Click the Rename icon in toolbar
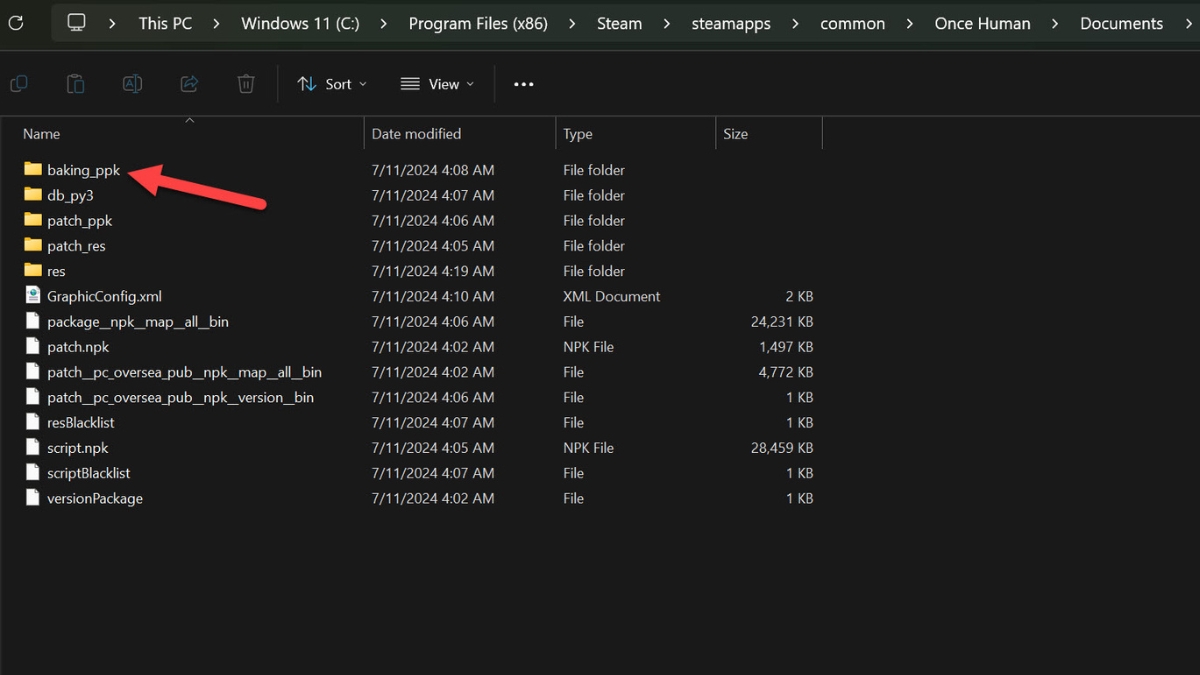The height and width of the screenshot is (675, 1200). [132, 84]
